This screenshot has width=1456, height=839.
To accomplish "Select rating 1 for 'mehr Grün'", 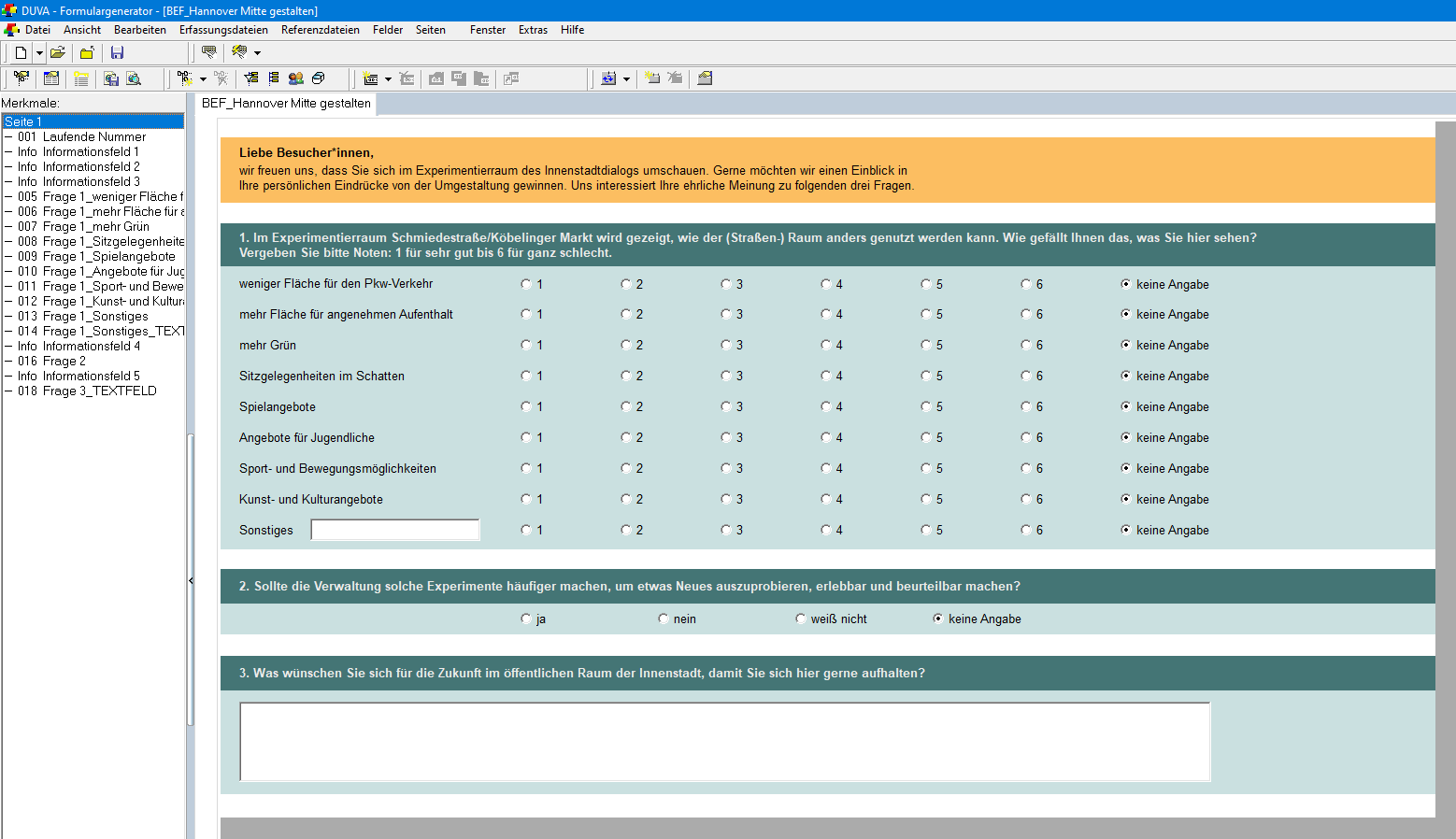I will 526,345.
